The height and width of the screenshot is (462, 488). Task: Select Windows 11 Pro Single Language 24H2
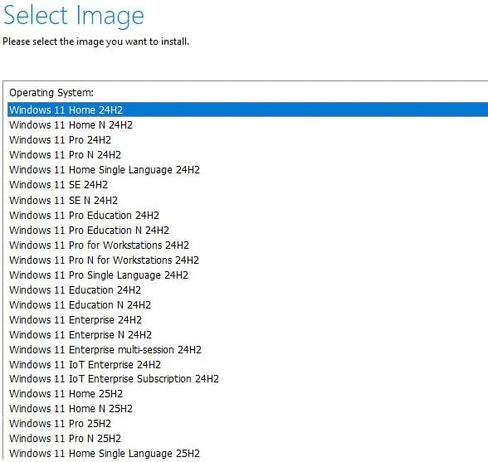(99, 275)
